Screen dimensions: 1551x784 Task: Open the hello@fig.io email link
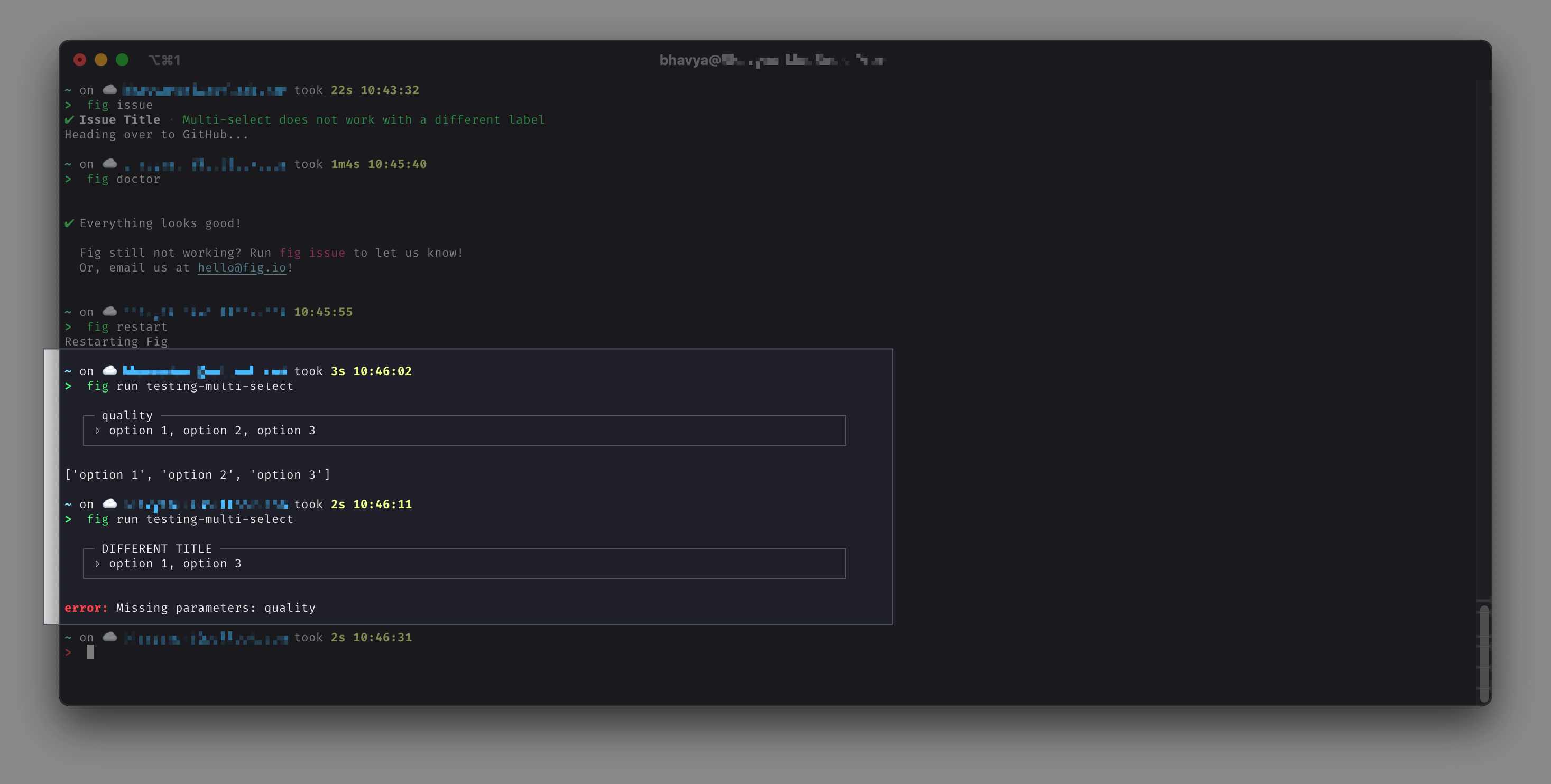coord(241,268)
